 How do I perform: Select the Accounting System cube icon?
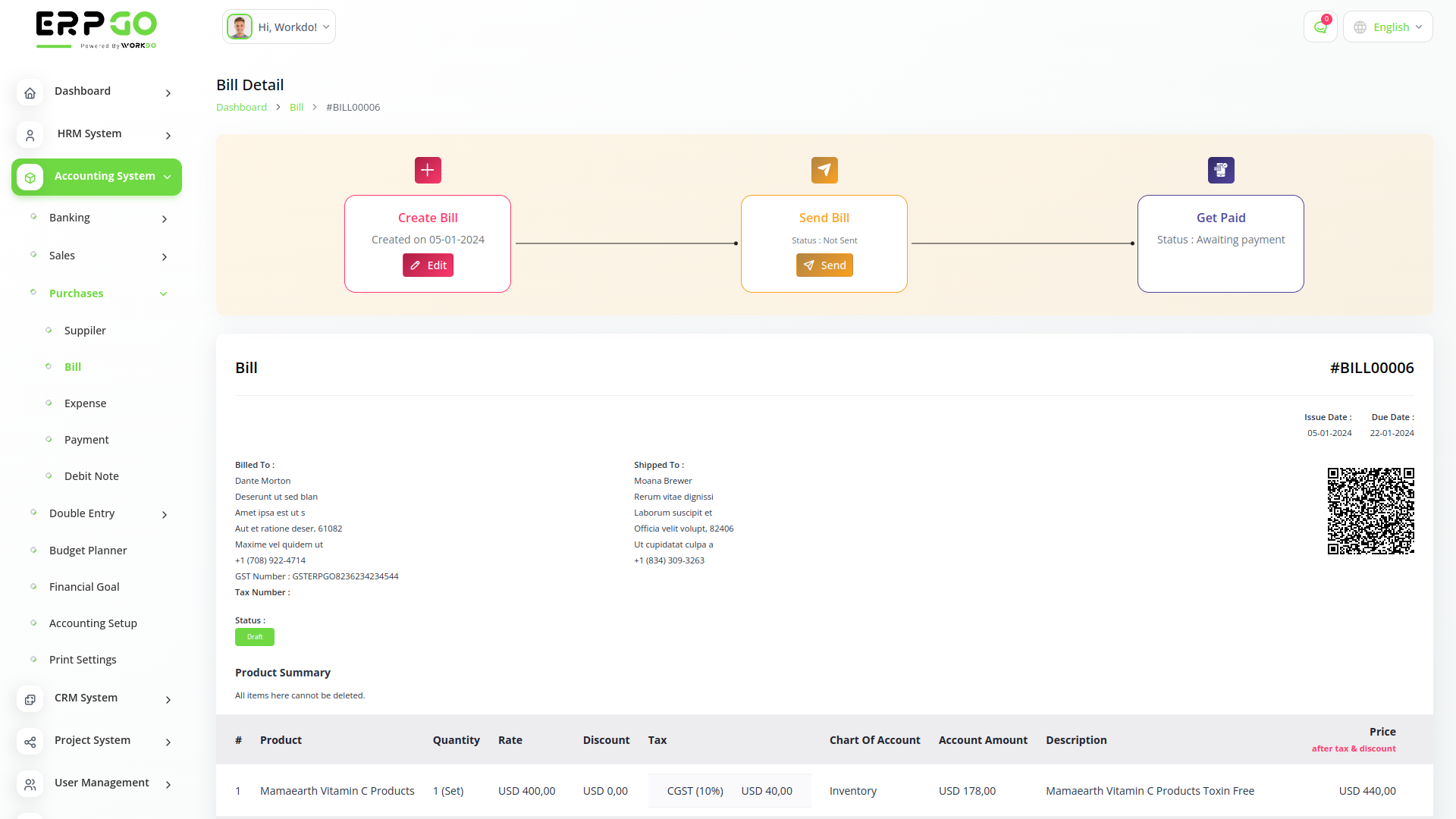click(30, 177)
